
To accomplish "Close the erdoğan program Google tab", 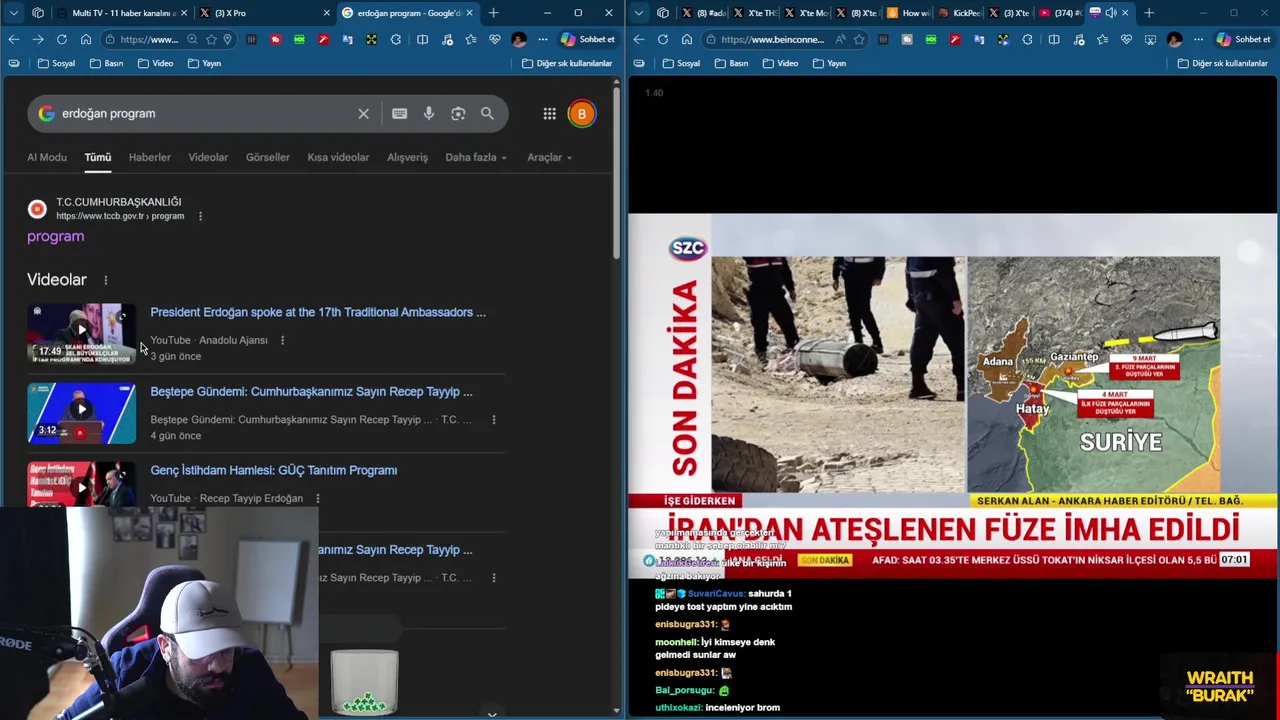I will click(x=469, y=13).
